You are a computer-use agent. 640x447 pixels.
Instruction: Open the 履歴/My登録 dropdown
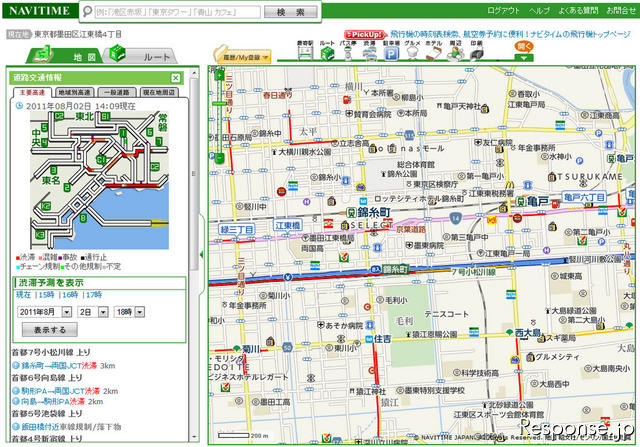[x=242, y=58]
